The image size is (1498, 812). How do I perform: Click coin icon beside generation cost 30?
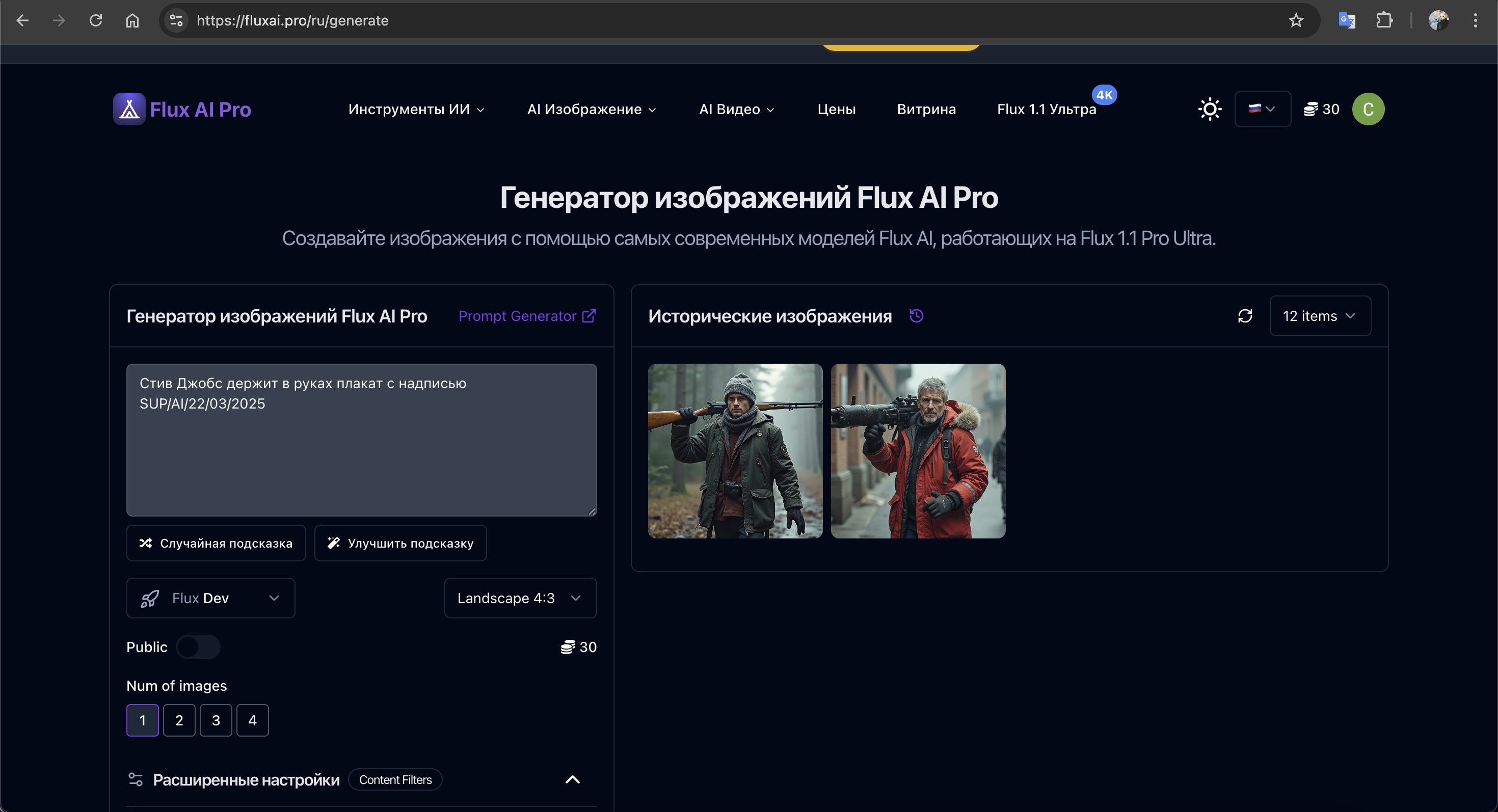[x=568, y=647]
